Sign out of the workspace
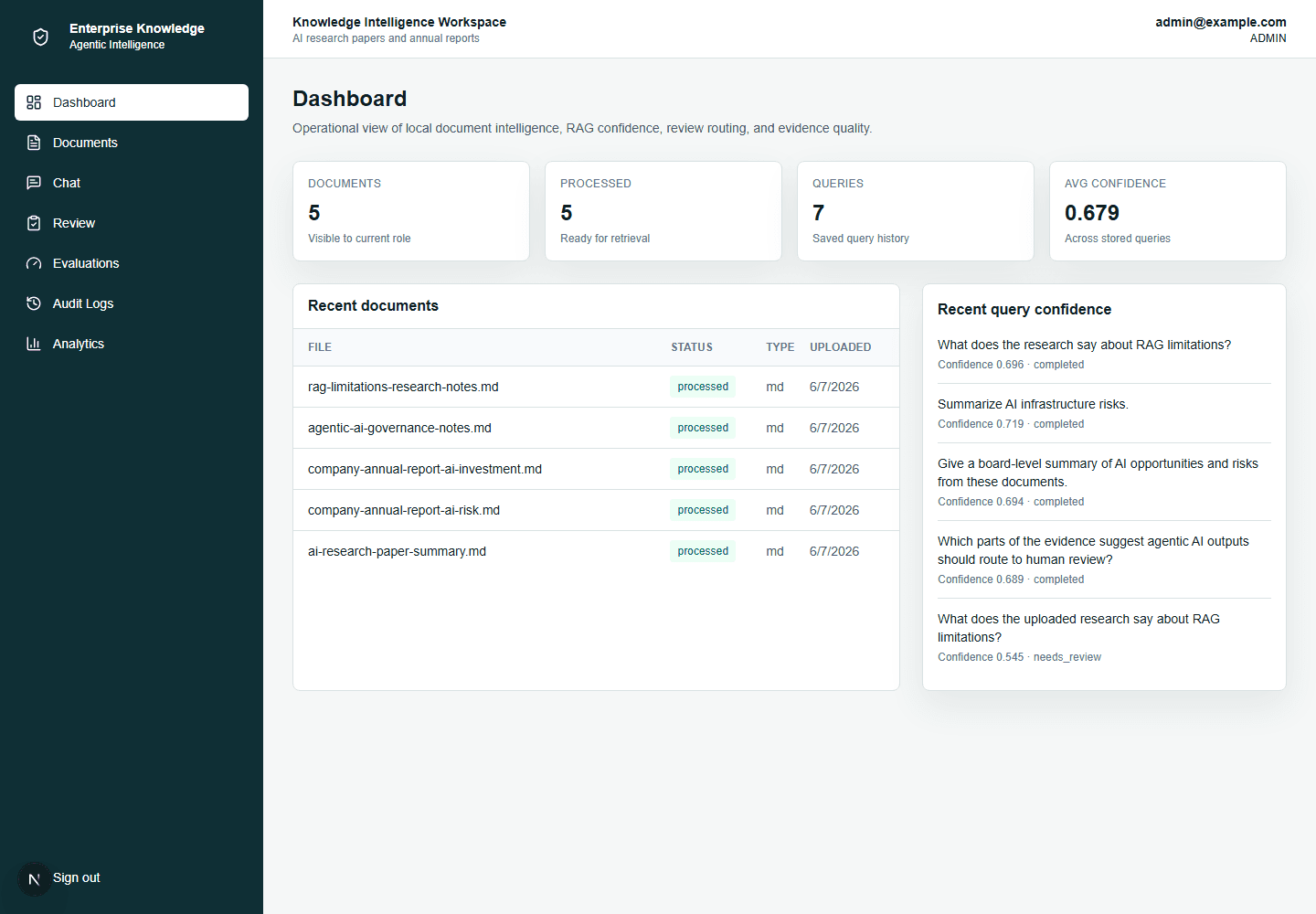Image resolution: width=1316 pixels, height=914 pixels. (77, 877)
